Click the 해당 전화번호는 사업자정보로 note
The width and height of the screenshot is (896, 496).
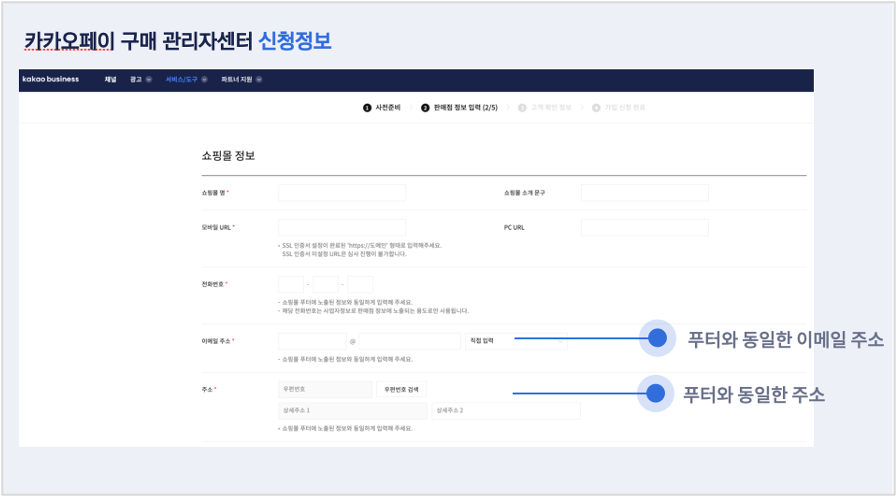pos(374,311)
